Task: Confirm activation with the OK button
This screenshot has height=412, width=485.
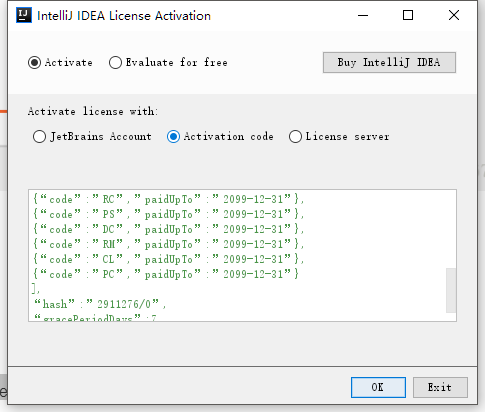Action: 378,387
